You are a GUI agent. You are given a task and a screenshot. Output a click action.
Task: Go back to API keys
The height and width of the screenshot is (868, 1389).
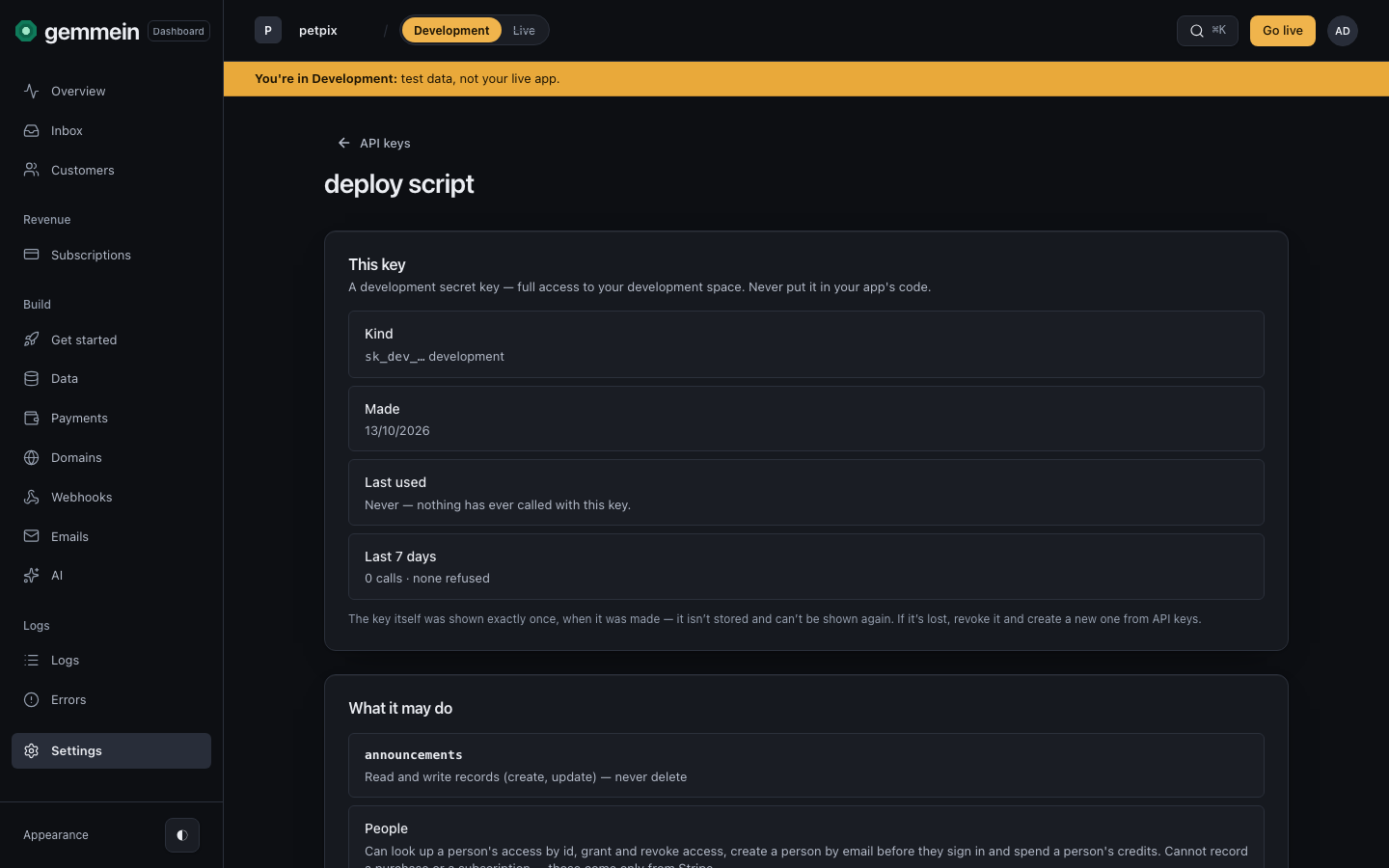(374, 143)
